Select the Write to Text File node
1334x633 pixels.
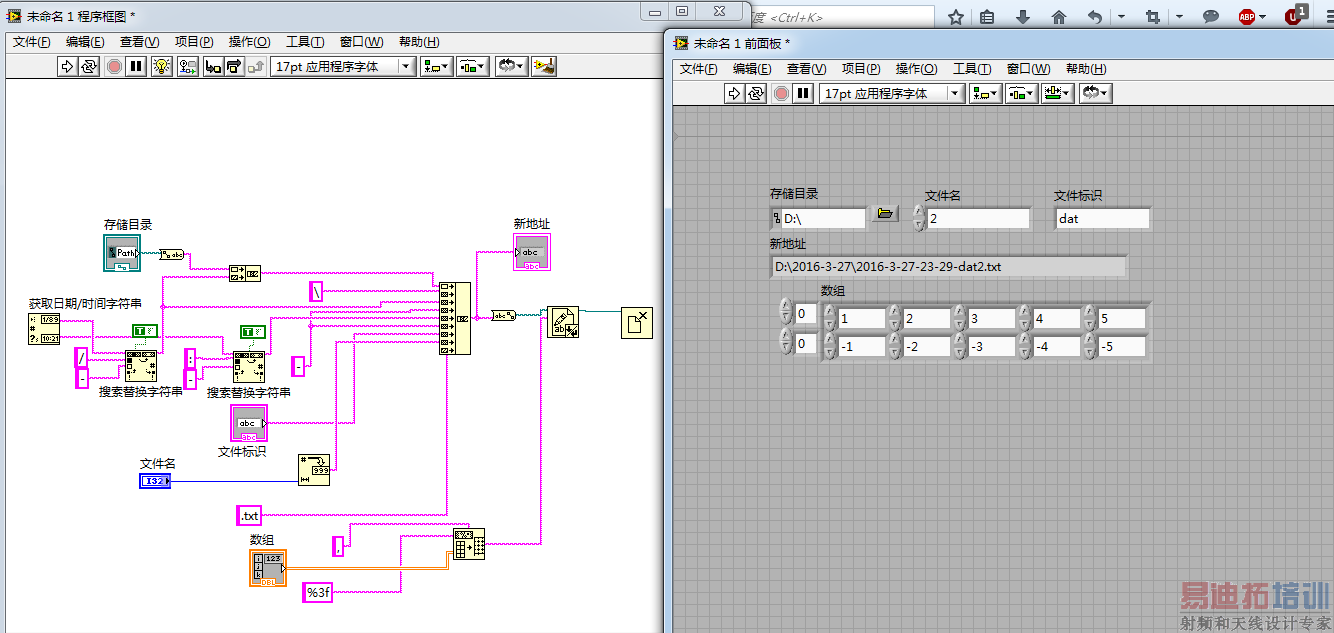[562, 322]
